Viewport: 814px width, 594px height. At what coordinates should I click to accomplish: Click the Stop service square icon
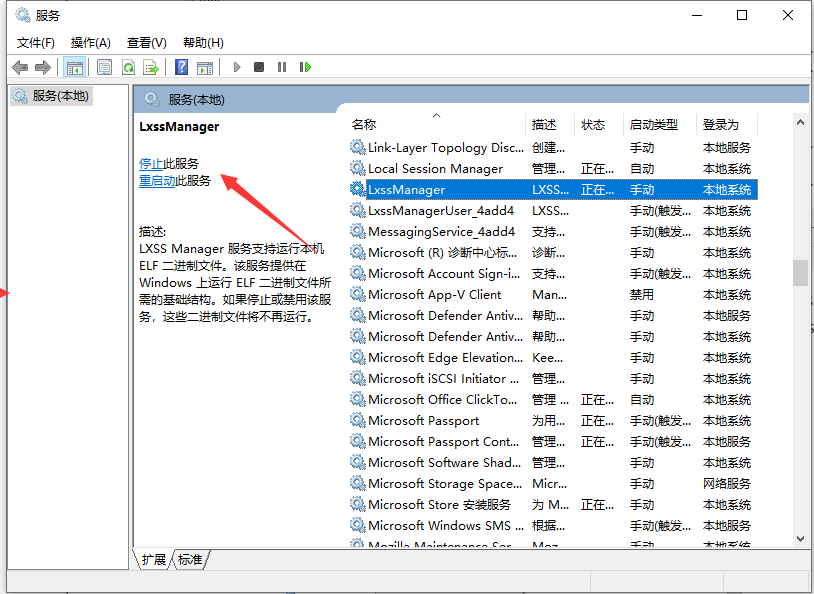pyautogui.click(x=259, y=67)
